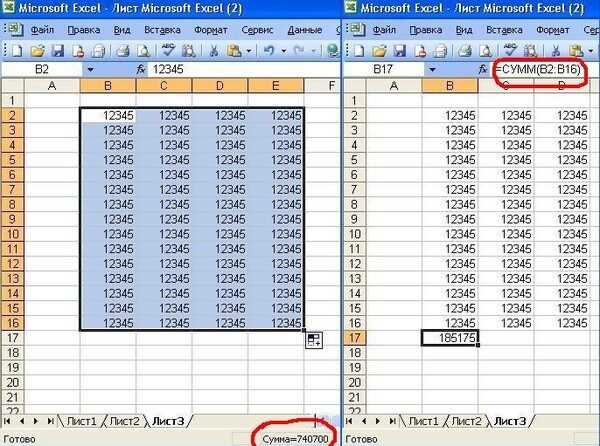Viewport: 600px width, 446px height.
Task: Switch to Лист2 tab in right window
Action: click(x=466, y=421)
